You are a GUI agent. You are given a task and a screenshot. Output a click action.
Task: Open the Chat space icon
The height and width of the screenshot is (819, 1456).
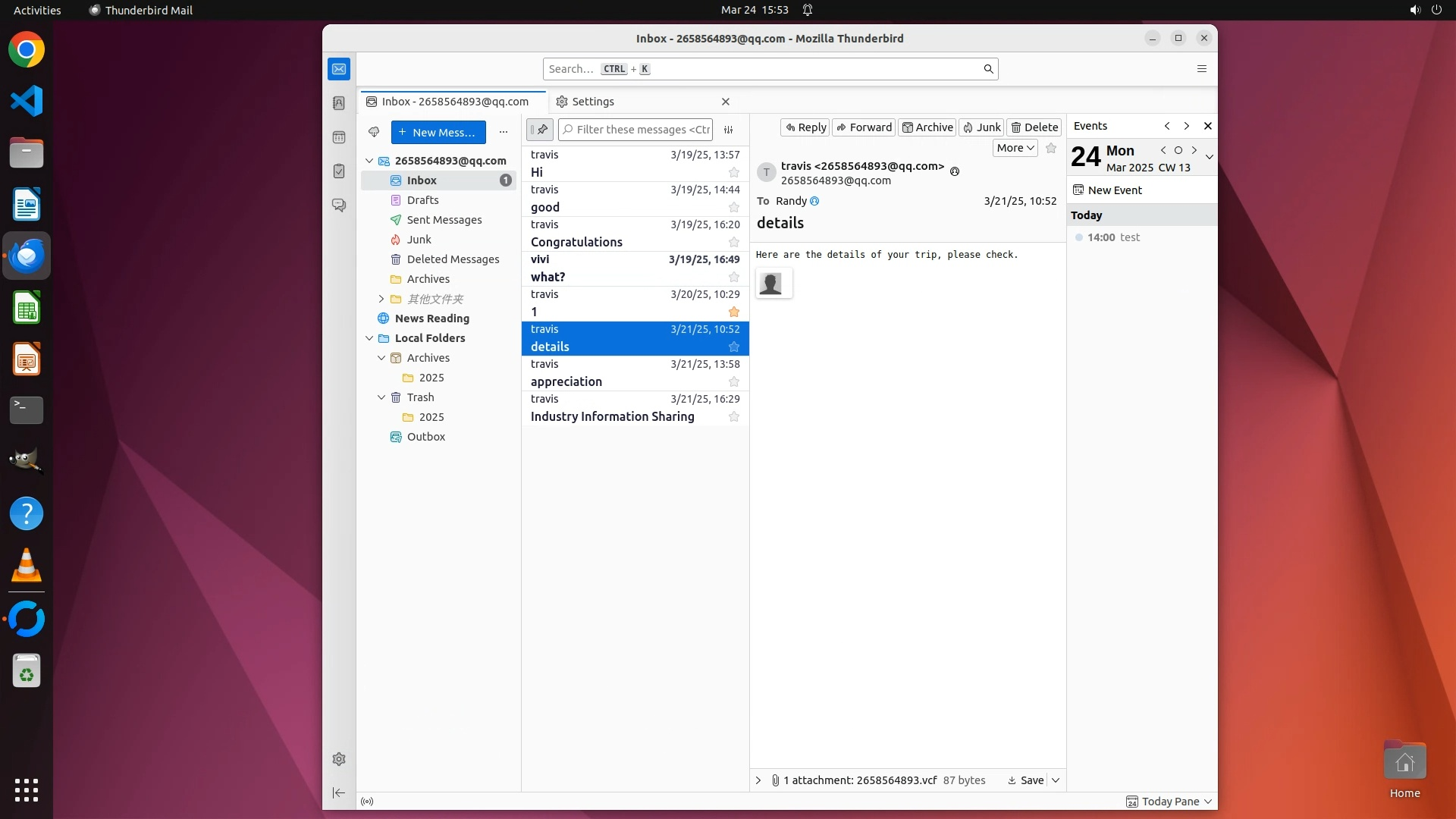[x=339, y=206]
